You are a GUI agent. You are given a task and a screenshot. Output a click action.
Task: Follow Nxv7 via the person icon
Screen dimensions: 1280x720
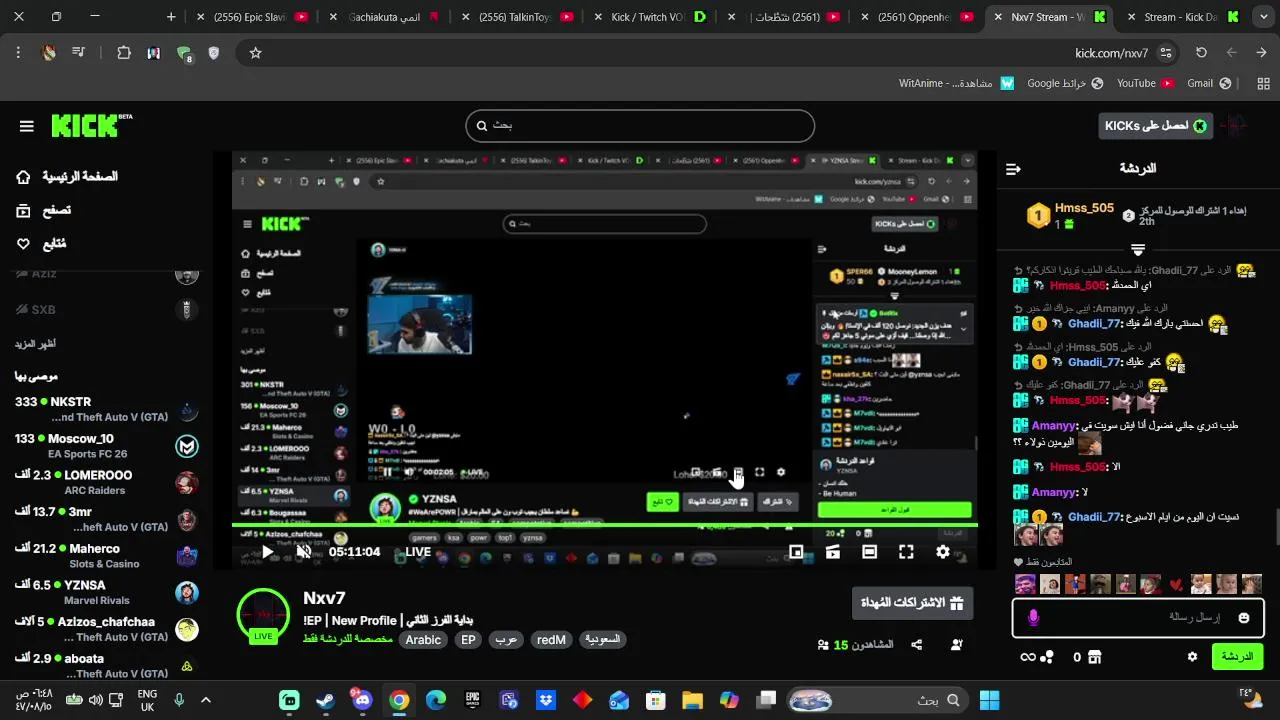point(956,645)
